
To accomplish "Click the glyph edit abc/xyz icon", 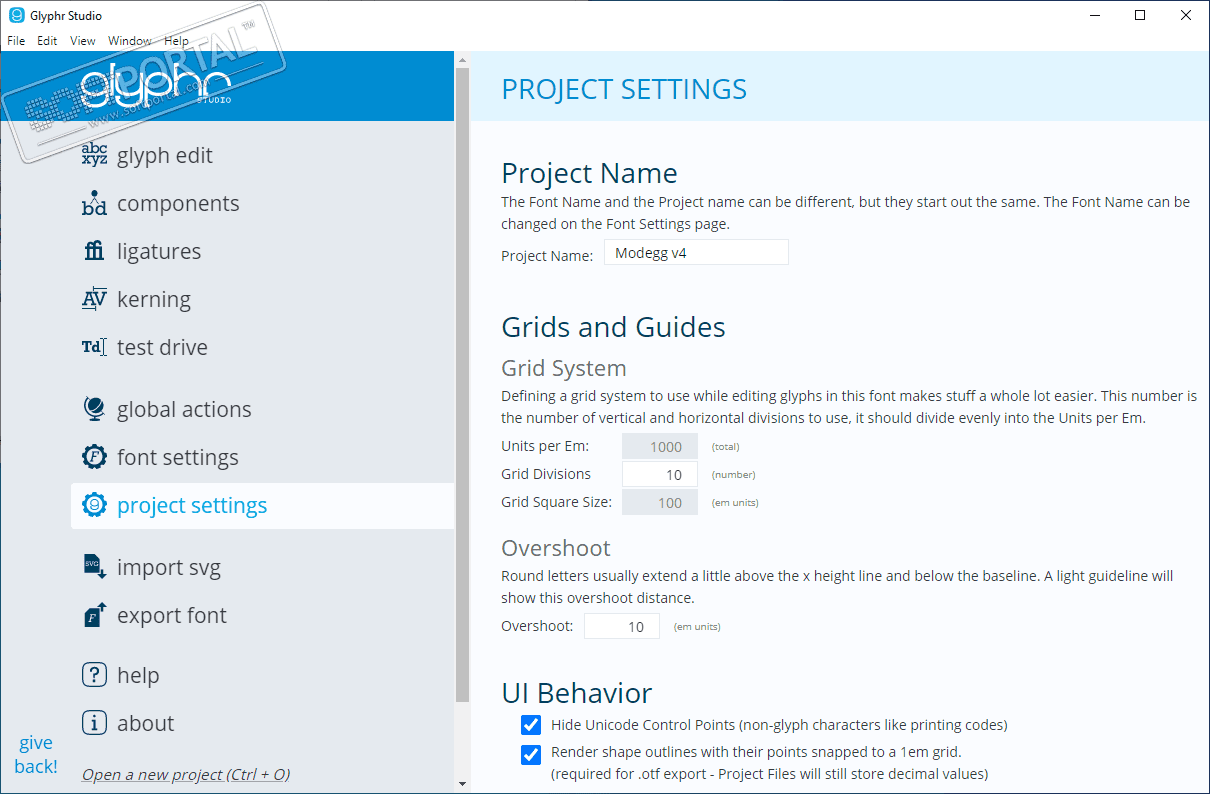I will point(94,155).
